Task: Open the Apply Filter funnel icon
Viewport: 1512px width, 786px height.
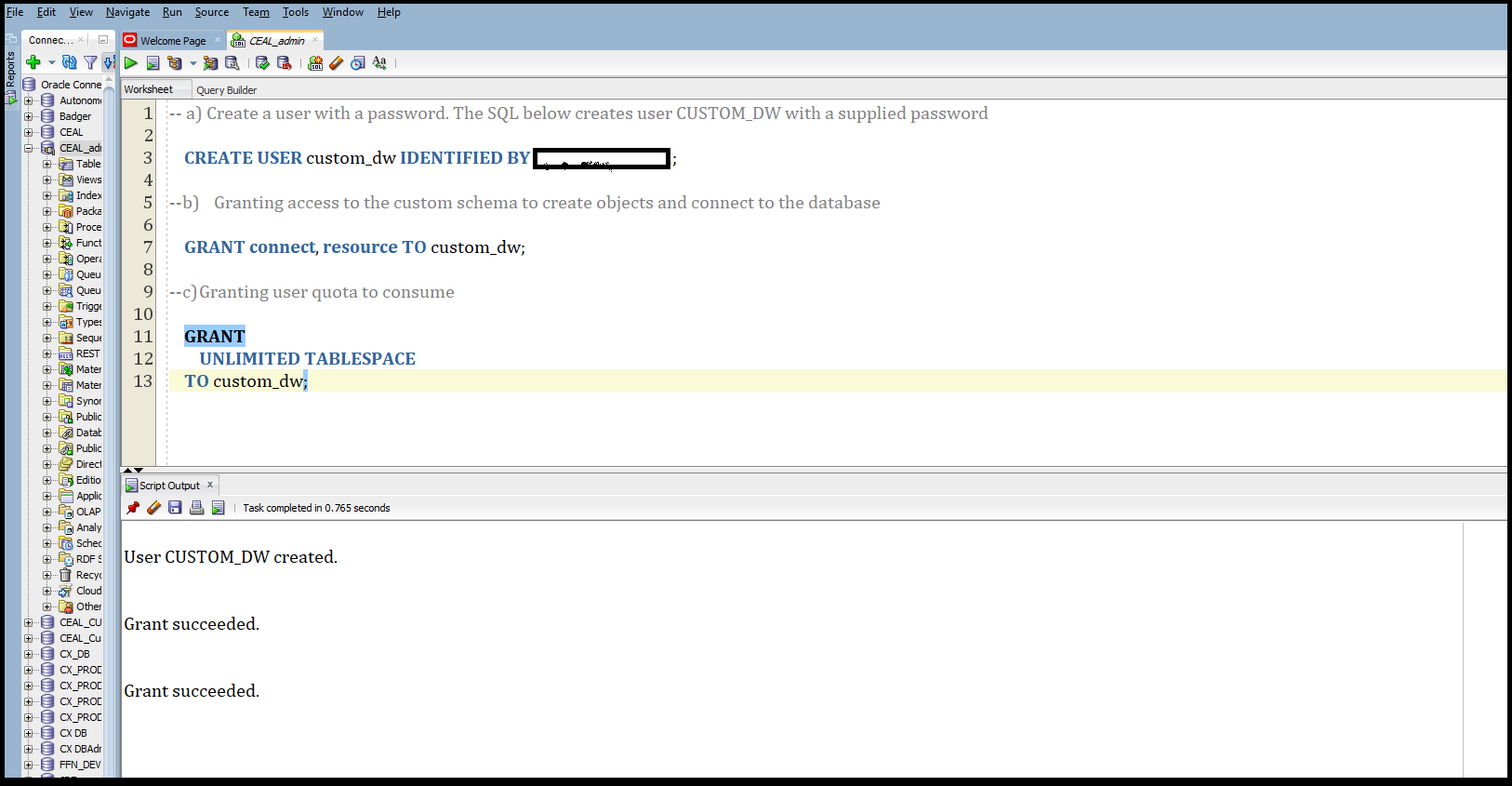Action: pos(90,62)
